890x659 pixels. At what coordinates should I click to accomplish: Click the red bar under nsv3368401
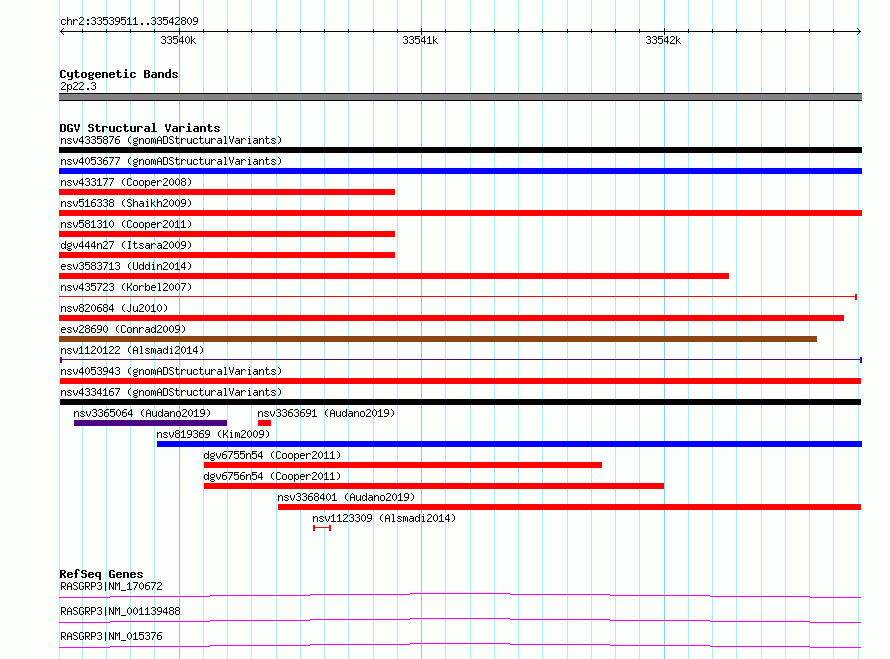(x=569, y=507)
